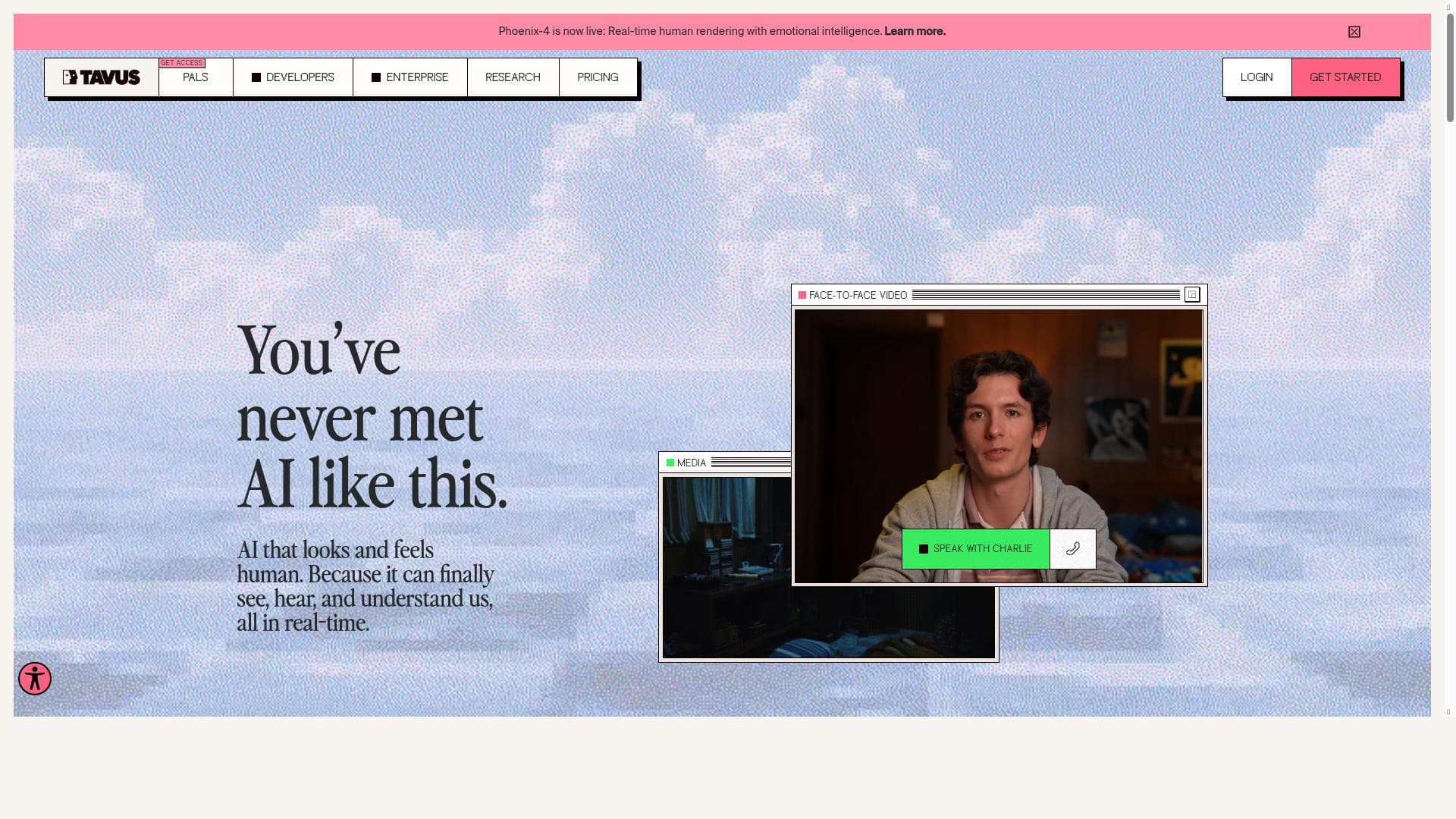
Task: Click the black square icon beside ENTERPRISE
Action: (x=375, y=77)
